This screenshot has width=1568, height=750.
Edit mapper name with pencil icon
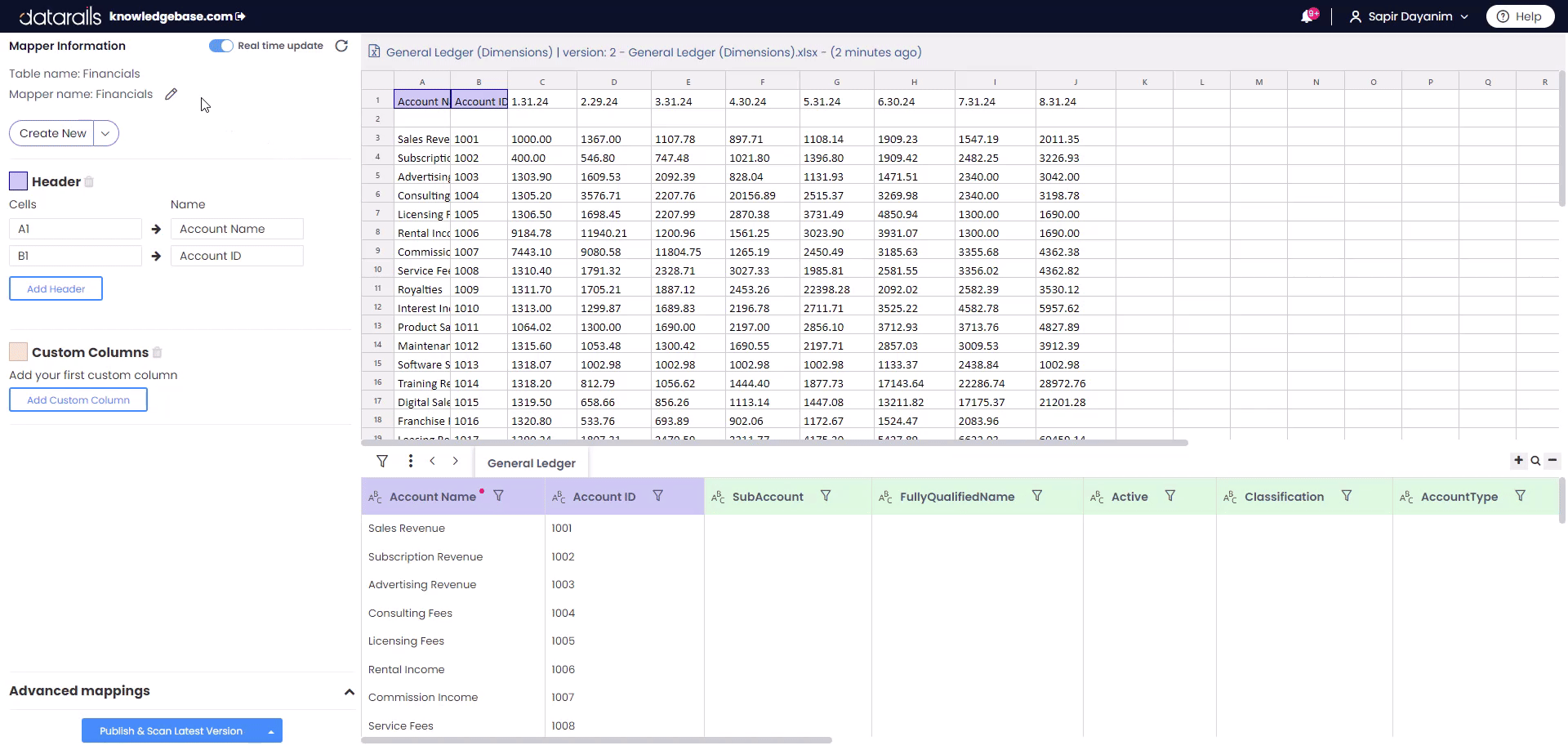[171, 94]
